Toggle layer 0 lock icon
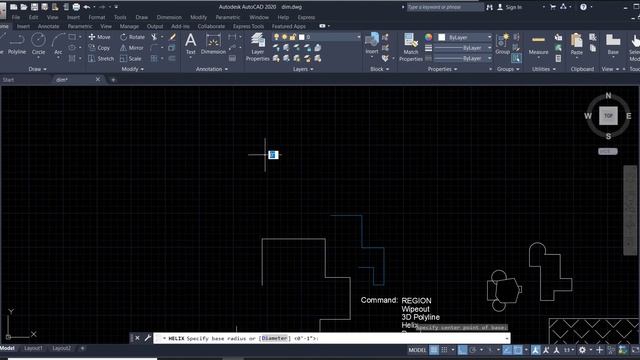Image resolution: width=640 pixels, height=360 pixels. (293, 37)
